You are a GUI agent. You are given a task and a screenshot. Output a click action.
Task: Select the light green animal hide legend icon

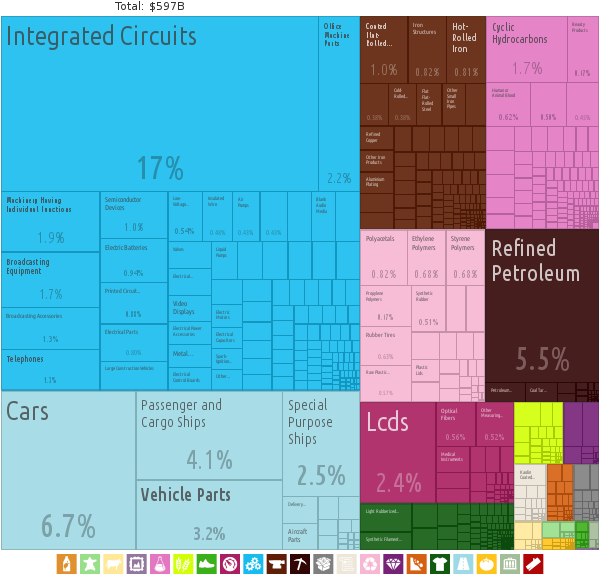[90, 564]
